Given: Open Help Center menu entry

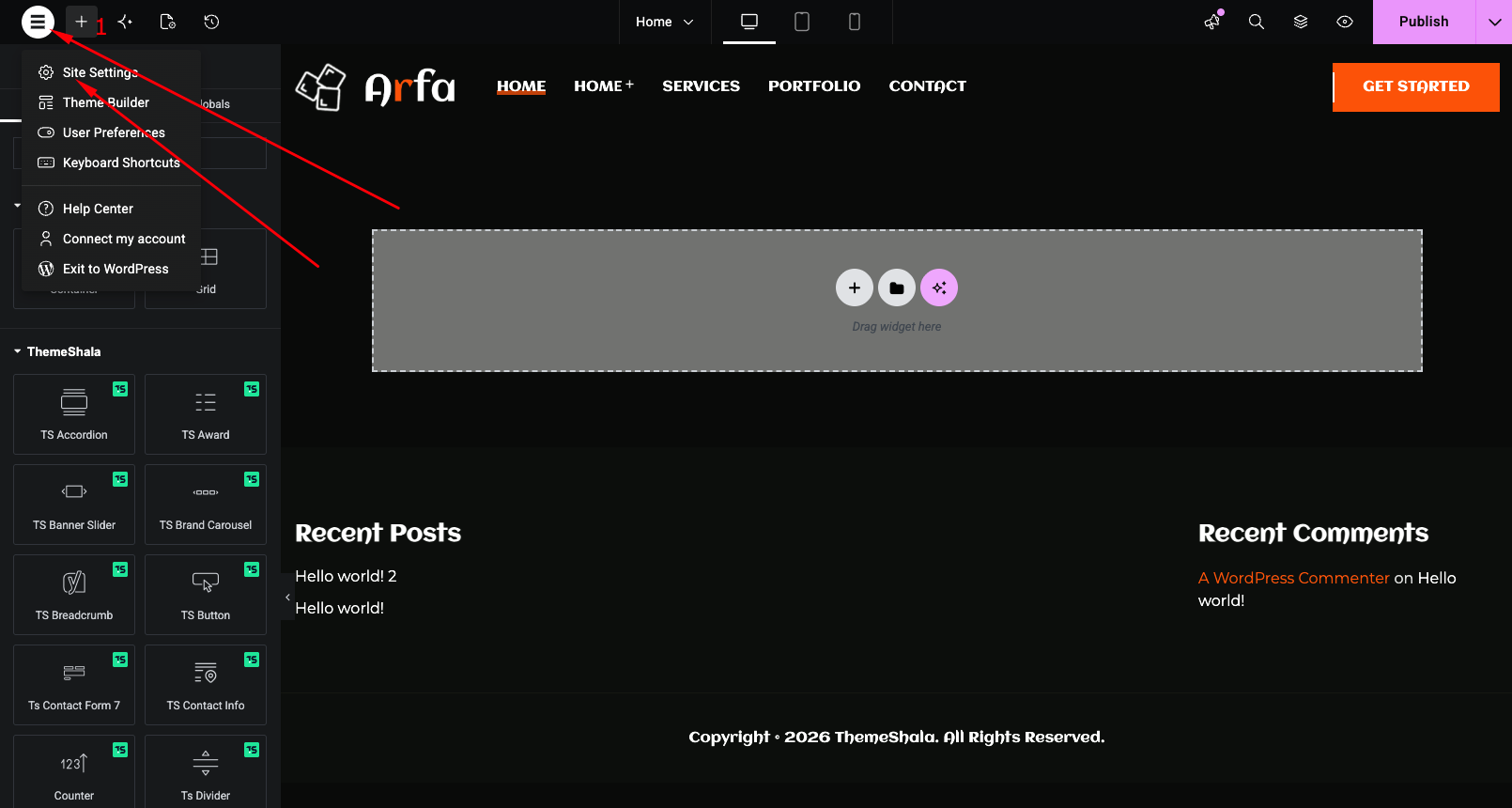Looking at the screenshot, I should (111, 209).
